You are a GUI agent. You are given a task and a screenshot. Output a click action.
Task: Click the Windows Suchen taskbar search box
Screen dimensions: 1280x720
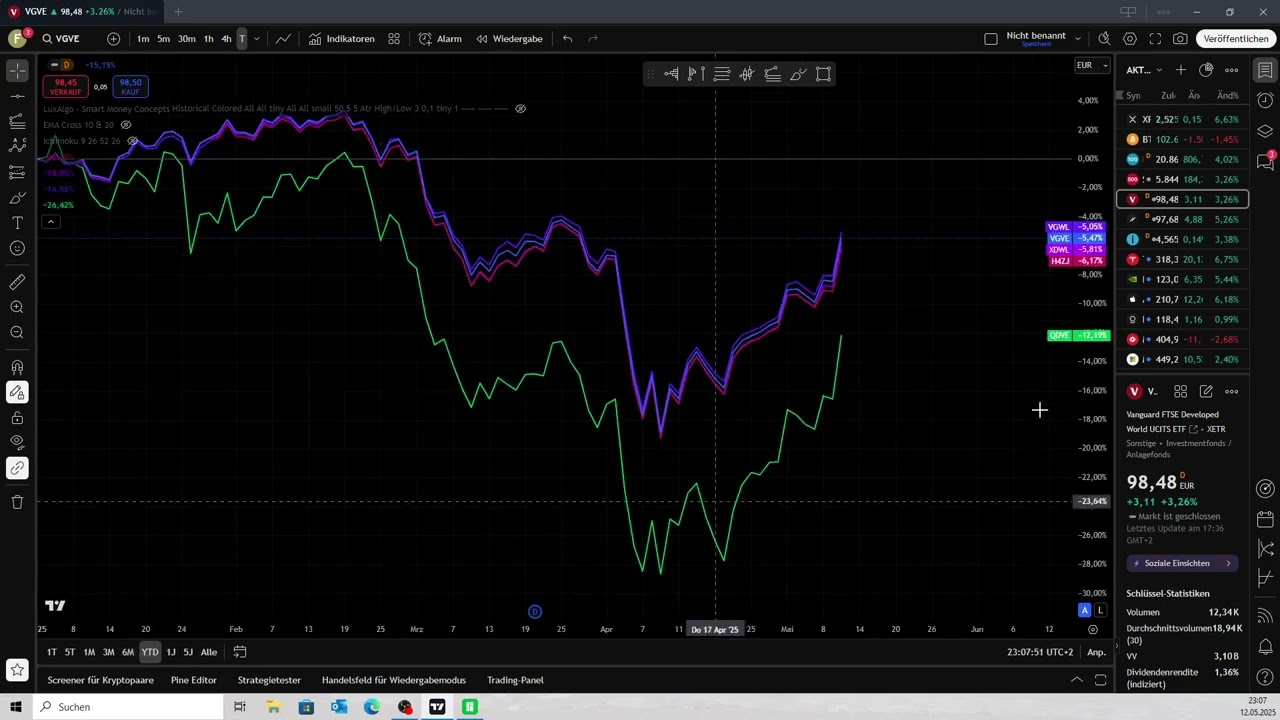(x=130, y=707)
